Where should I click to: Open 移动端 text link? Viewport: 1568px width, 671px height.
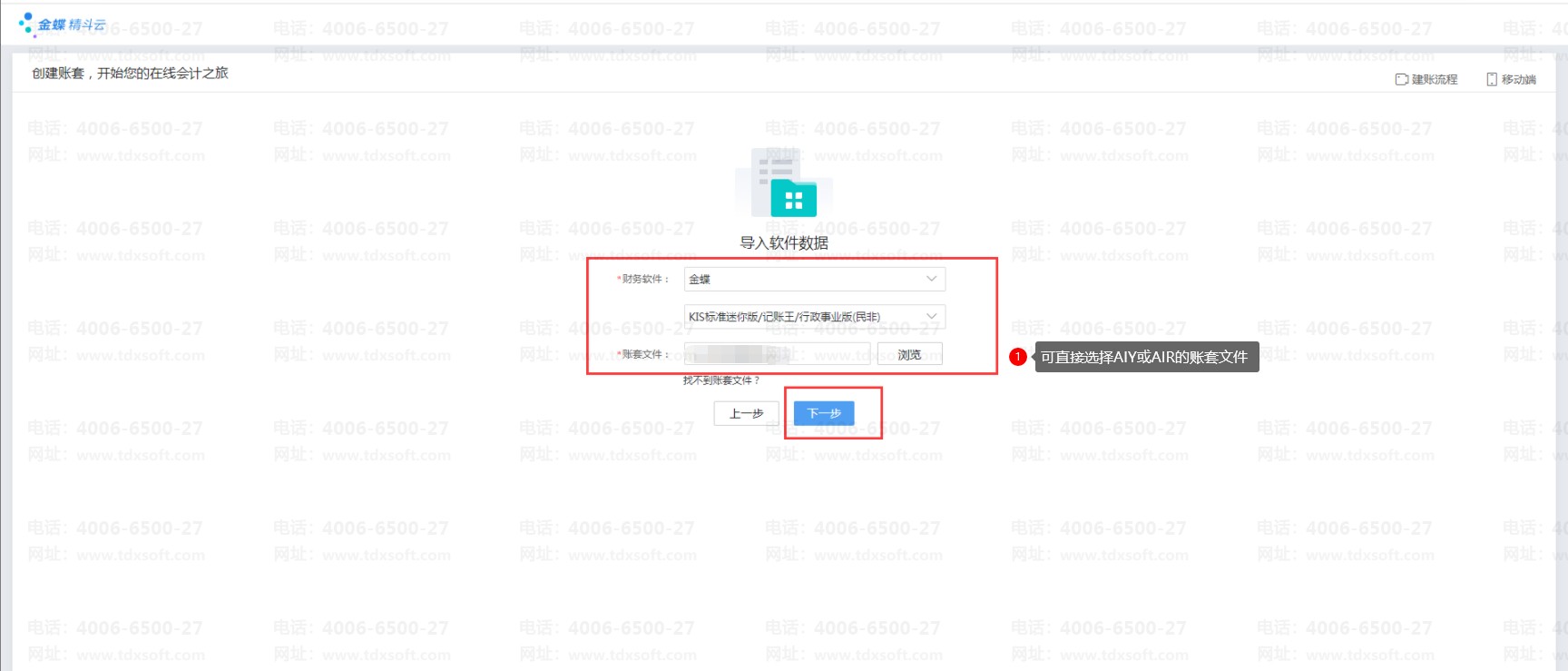point(1518,80)
